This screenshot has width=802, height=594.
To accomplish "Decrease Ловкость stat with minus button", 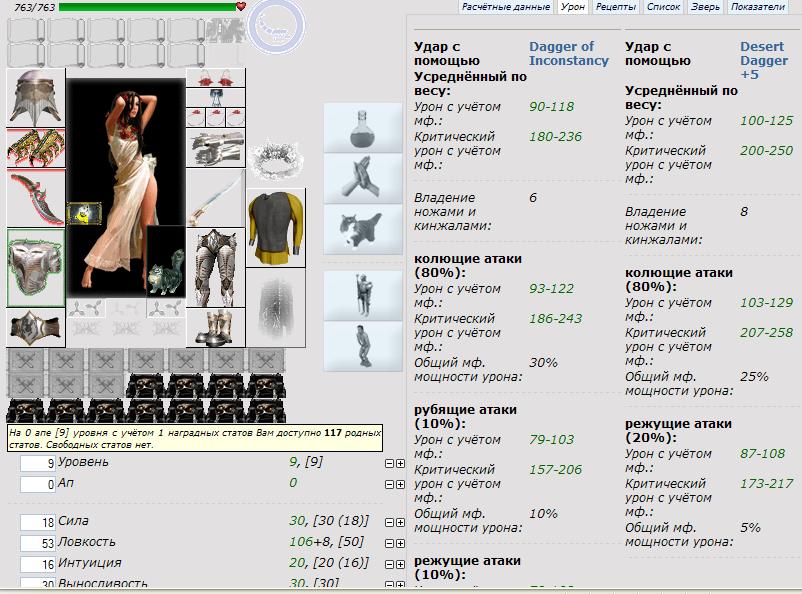I will click(389, 543).
